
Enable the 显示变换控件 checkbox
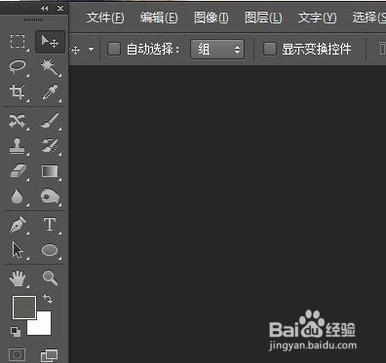pyautogui.click(x=270, y=49)
